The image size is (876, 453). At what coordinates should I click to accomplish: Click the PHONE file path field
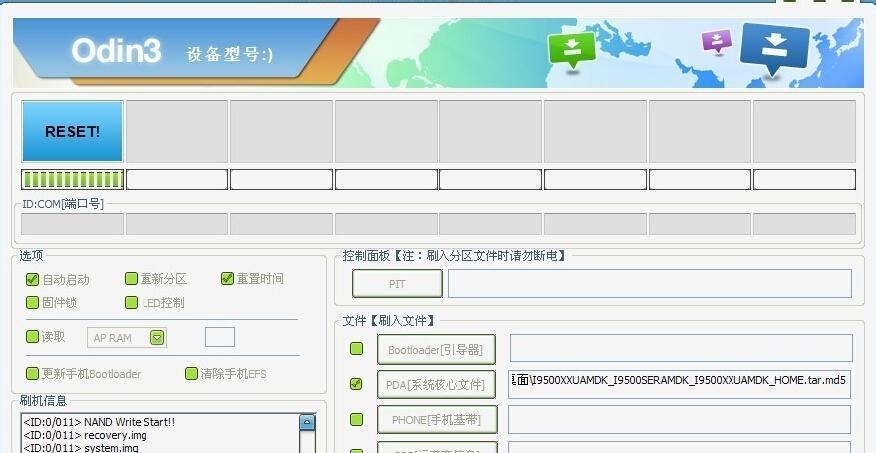[x=679, y=419]
